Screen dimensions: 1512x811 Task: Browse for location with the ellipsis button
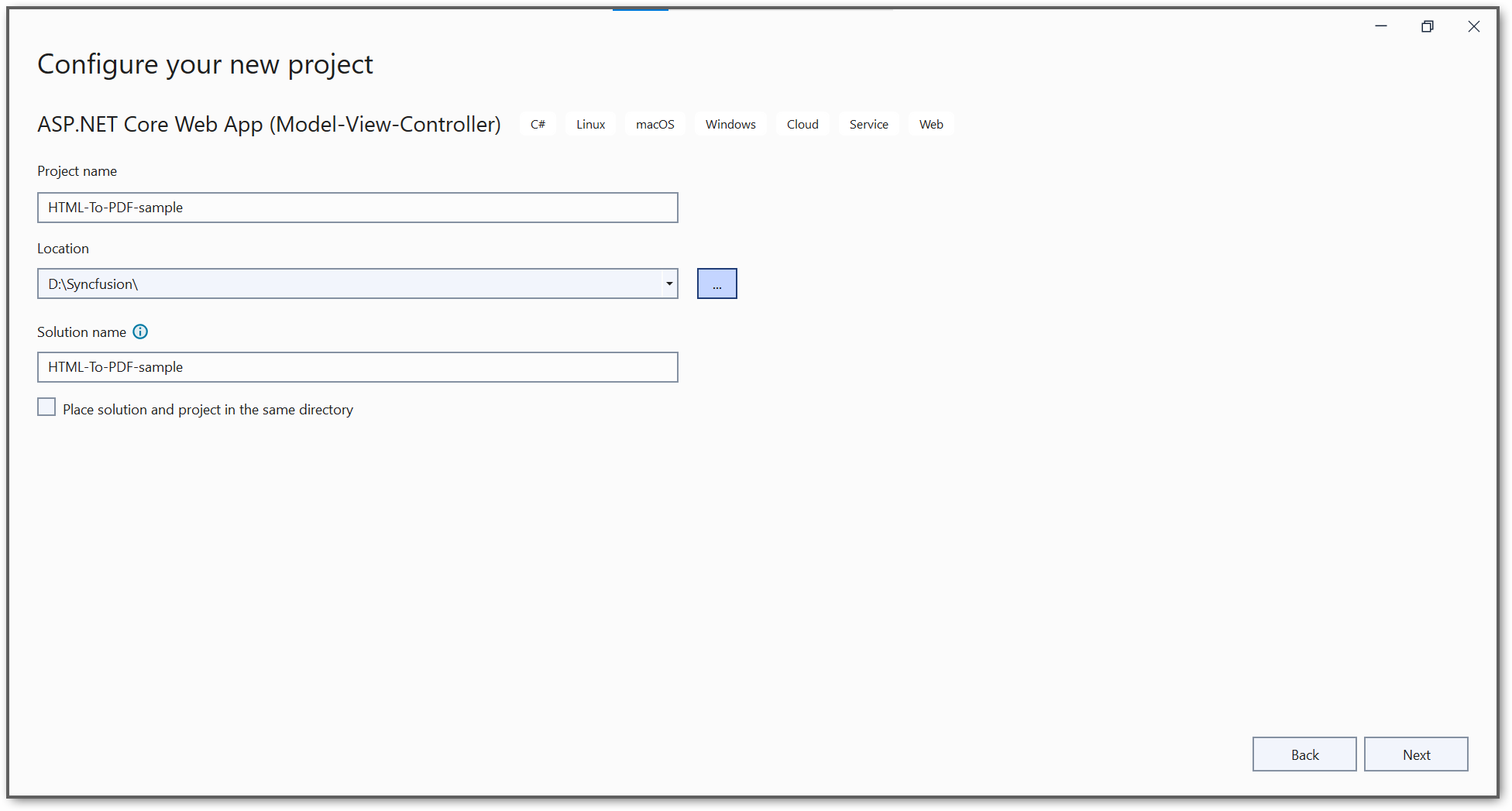717,284
